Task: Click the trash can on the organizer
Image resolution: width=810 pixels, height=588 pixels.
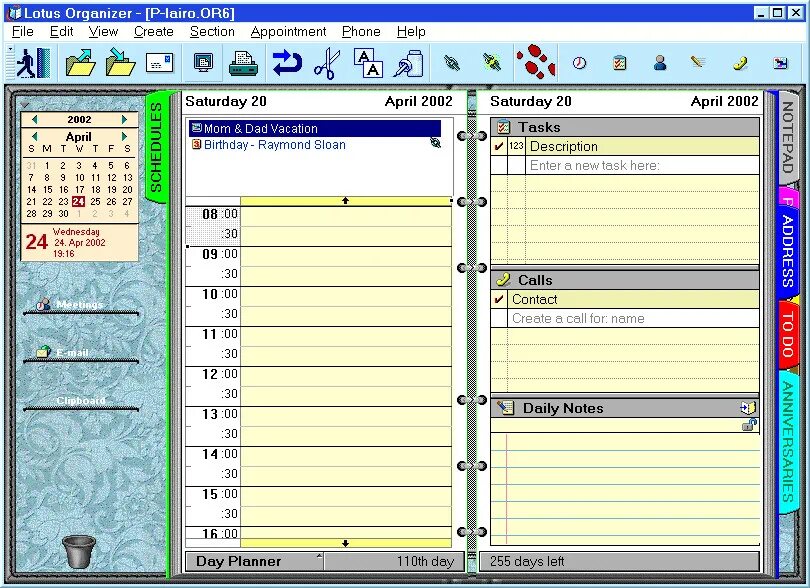Action: pyautogui.click(x=79, y=551)
